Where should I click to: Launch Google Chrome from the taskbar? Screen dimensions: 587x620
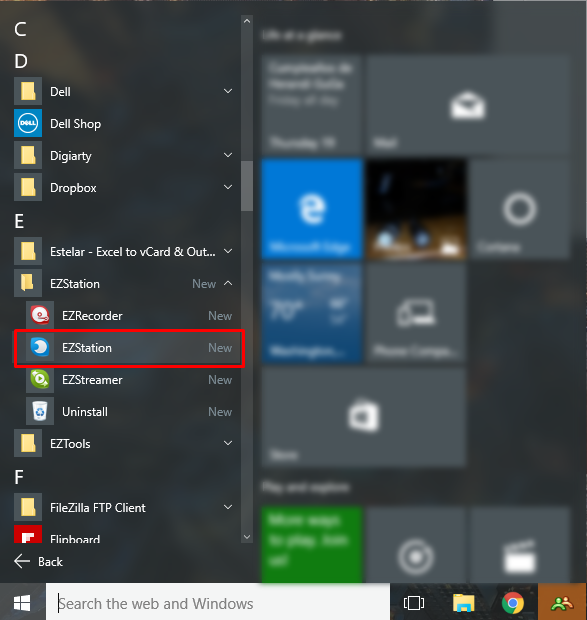(513, 603)
